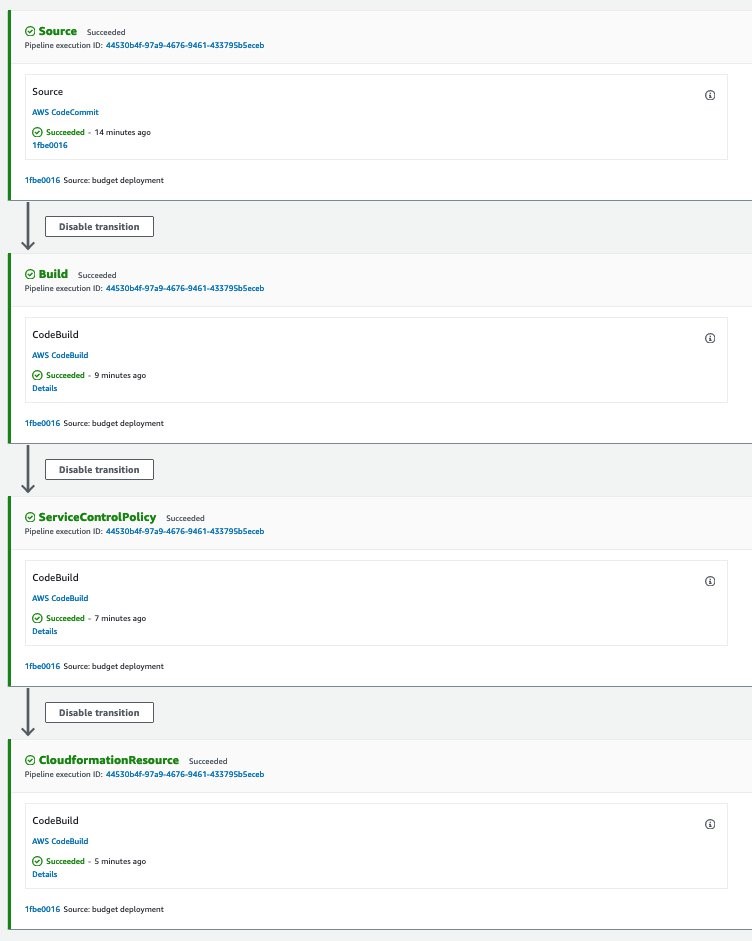
Task: Click the check icon beside CloudformationResource heading
Action: (x=30, y=760)
